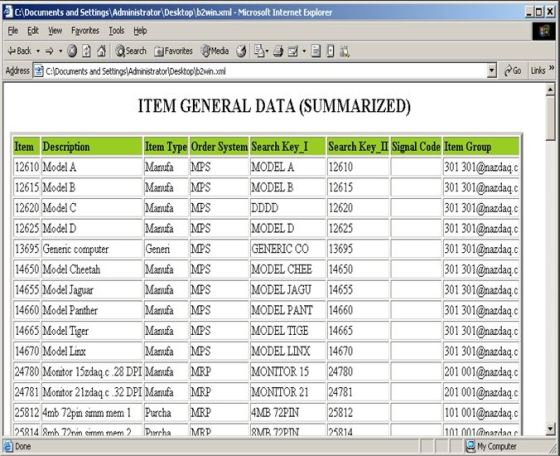Click the Item Group column header
This screenshot has width=560, height=456.
pyautogui.click(x=481, y=147)
